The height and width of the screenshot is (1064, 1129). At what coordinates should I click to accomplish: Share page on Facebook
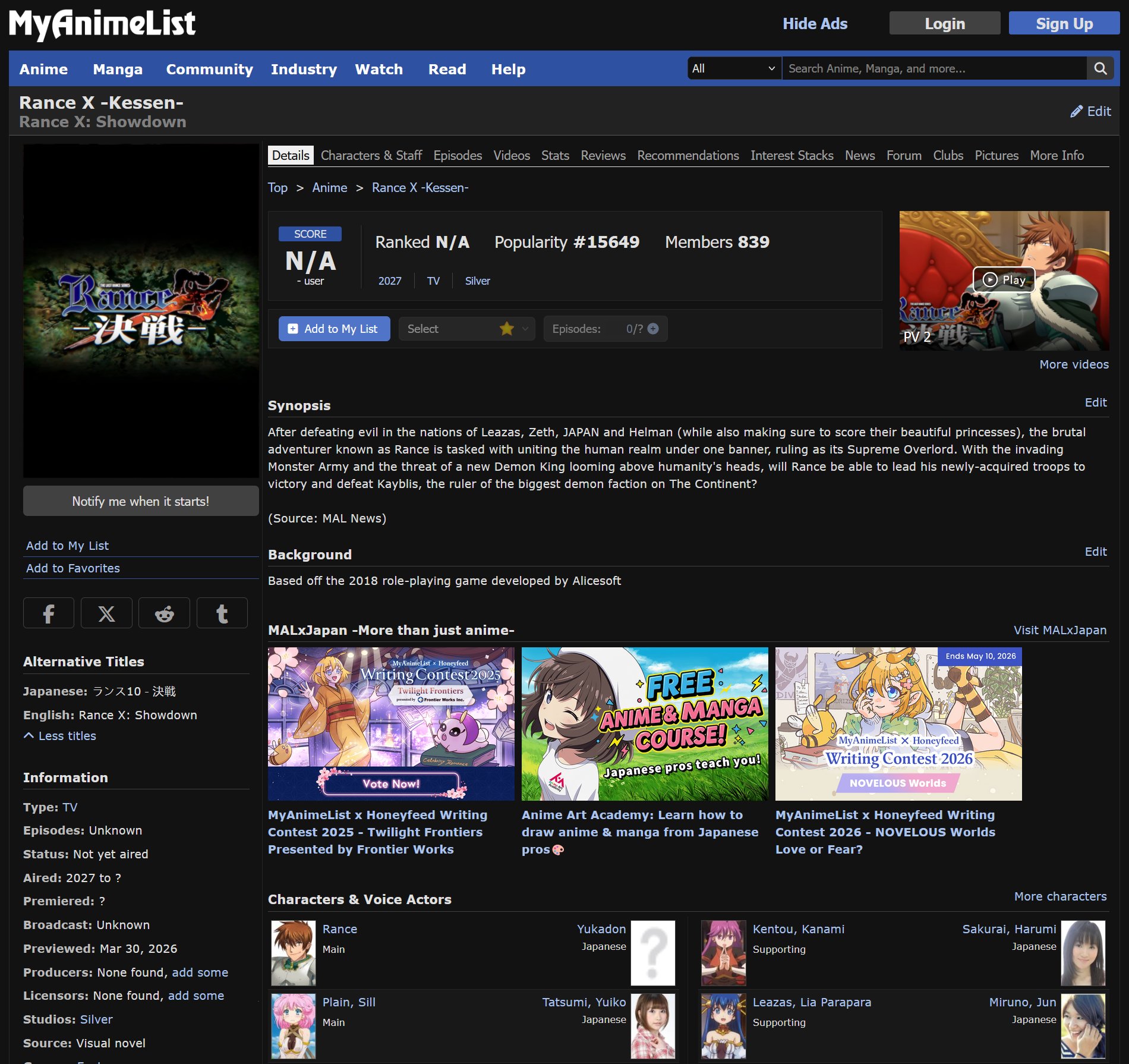tap(49, 613)
